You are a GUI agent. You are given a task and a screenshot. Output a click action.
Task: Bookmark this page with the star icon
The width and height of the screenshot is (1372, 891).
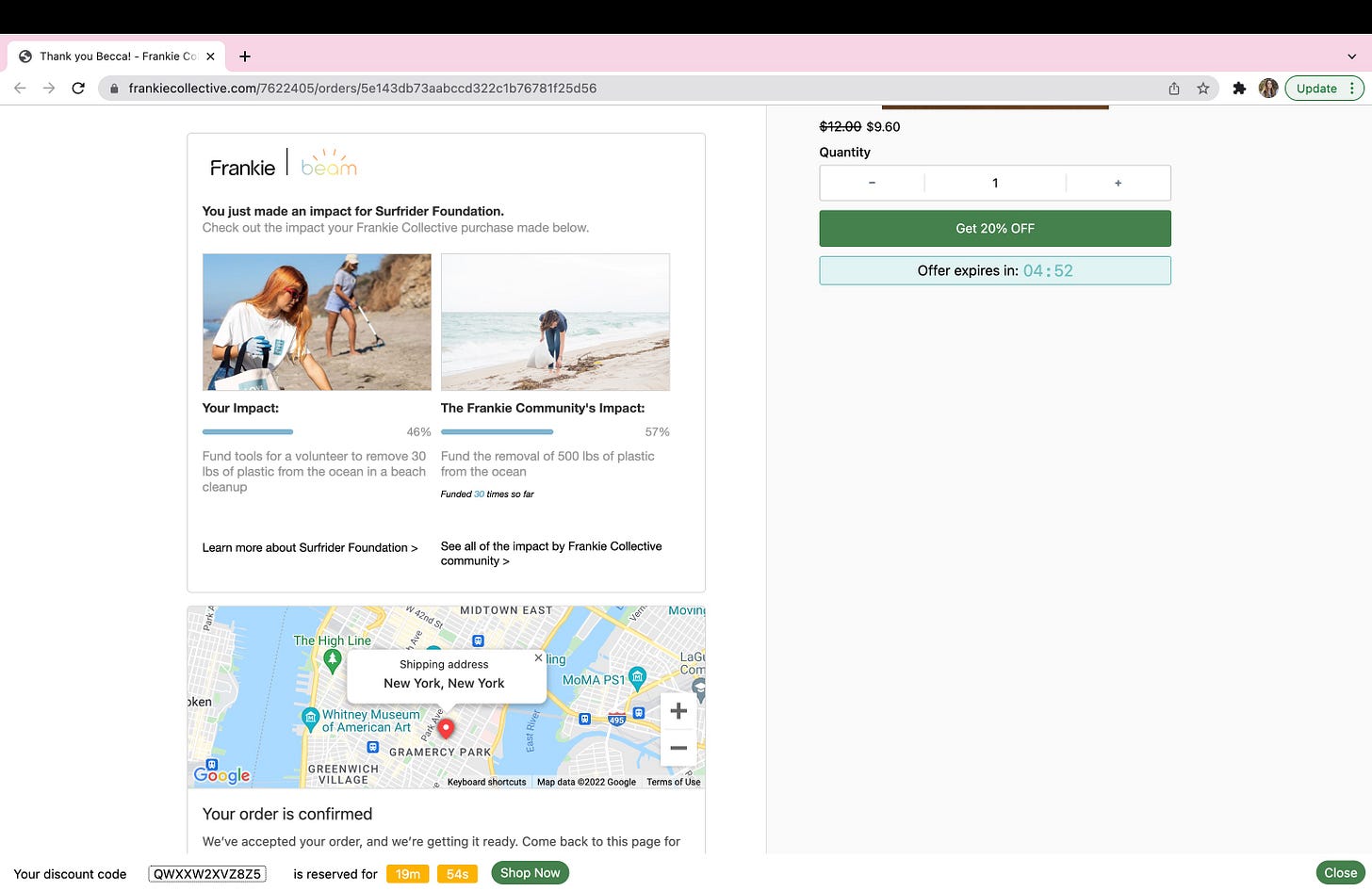click(1202, 89)
